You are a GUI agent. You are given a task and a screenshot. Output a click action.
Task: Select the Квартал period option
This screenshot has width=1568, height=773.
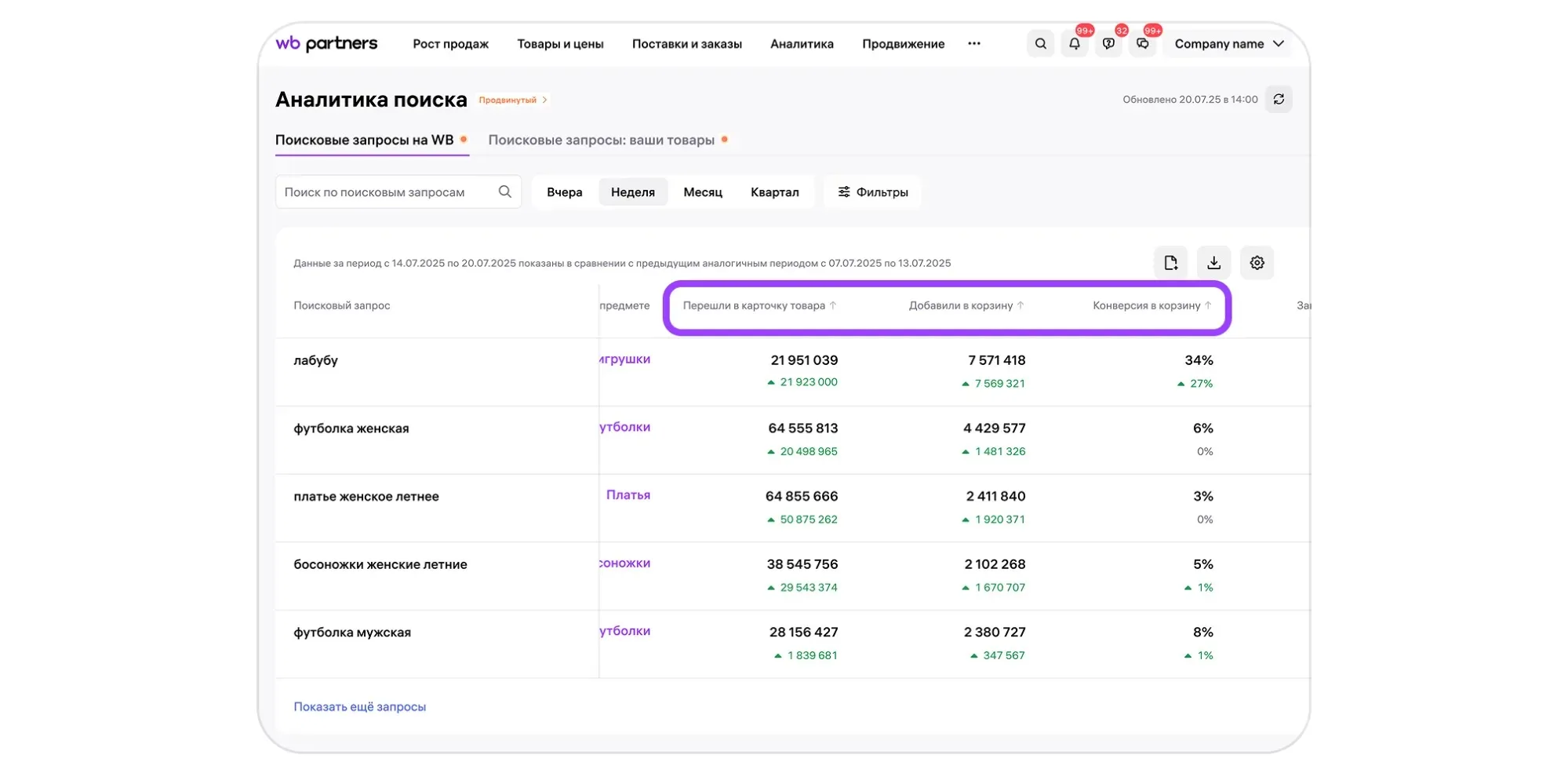pos(774,192)
